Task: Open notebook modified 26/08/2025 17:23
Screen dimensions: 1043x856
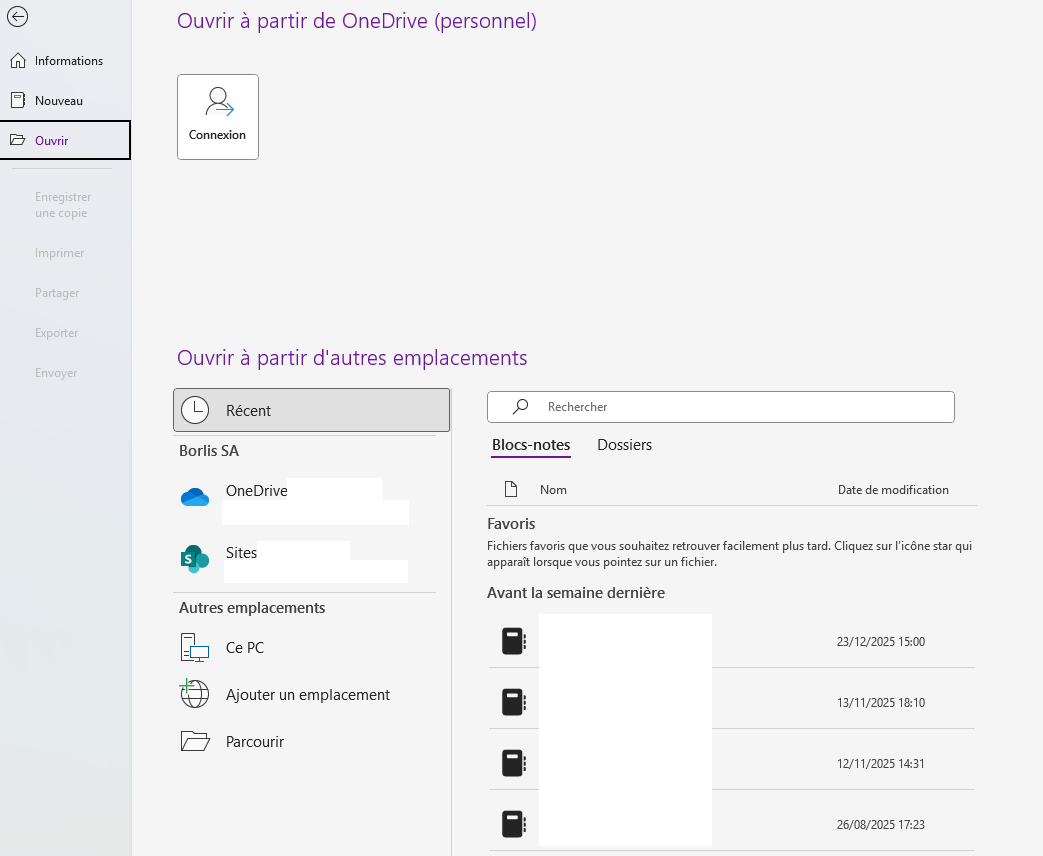Action: pyautogui.click(x=732, y=825)
